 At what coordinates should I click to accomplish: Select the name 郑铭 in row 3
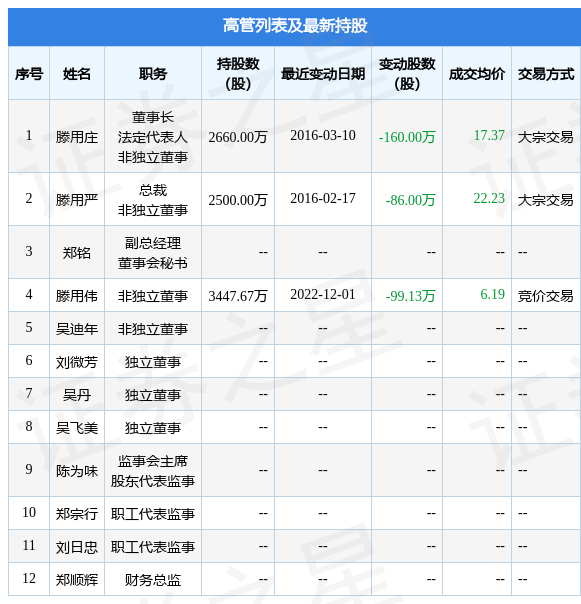77,253
